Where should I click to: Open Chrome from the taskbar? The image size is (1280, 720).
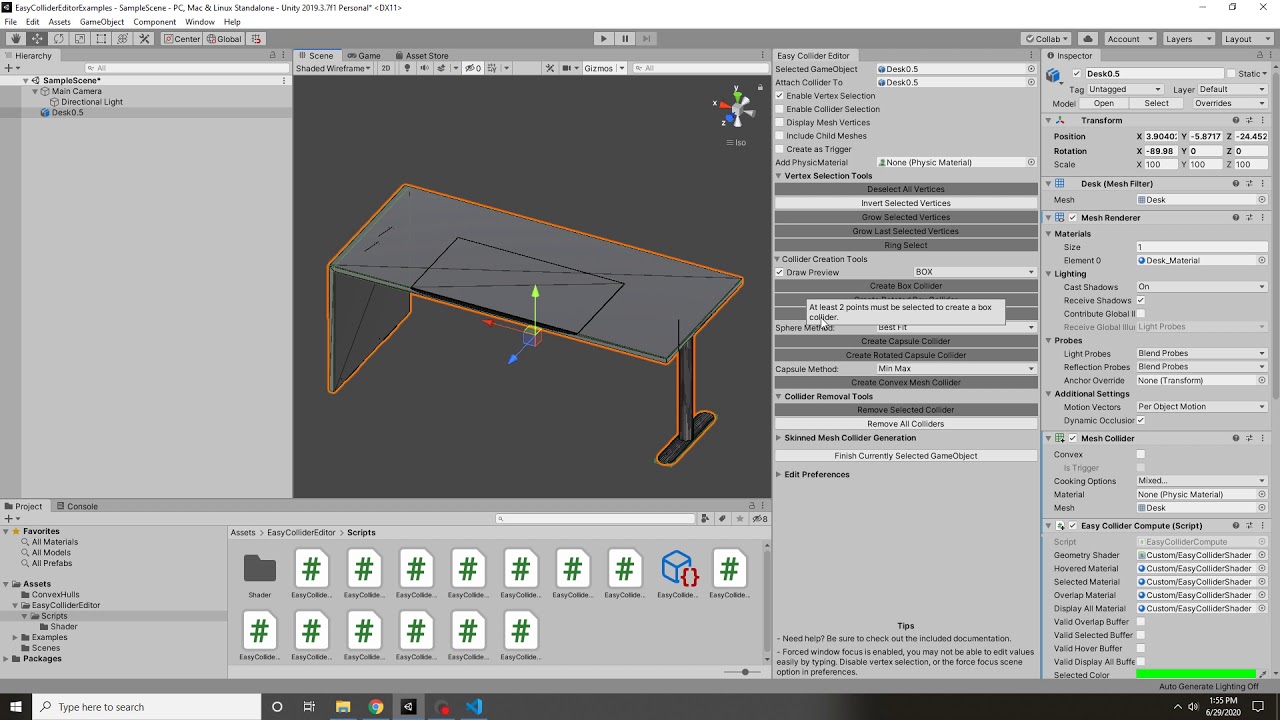click(376, 707)
